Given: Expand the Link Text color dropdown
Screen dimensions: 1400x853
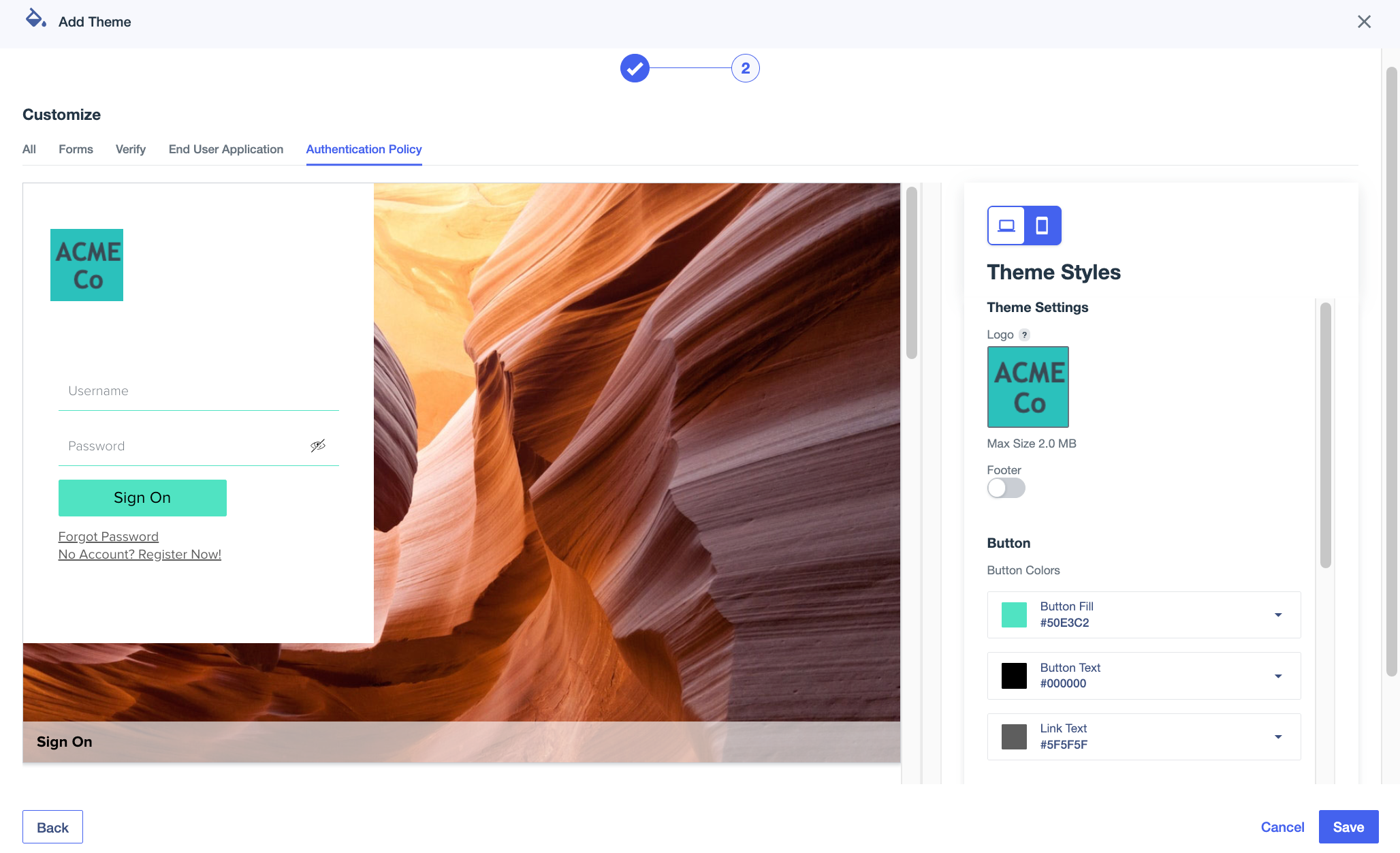Looking at the screenshot, I should [1278, 736].
